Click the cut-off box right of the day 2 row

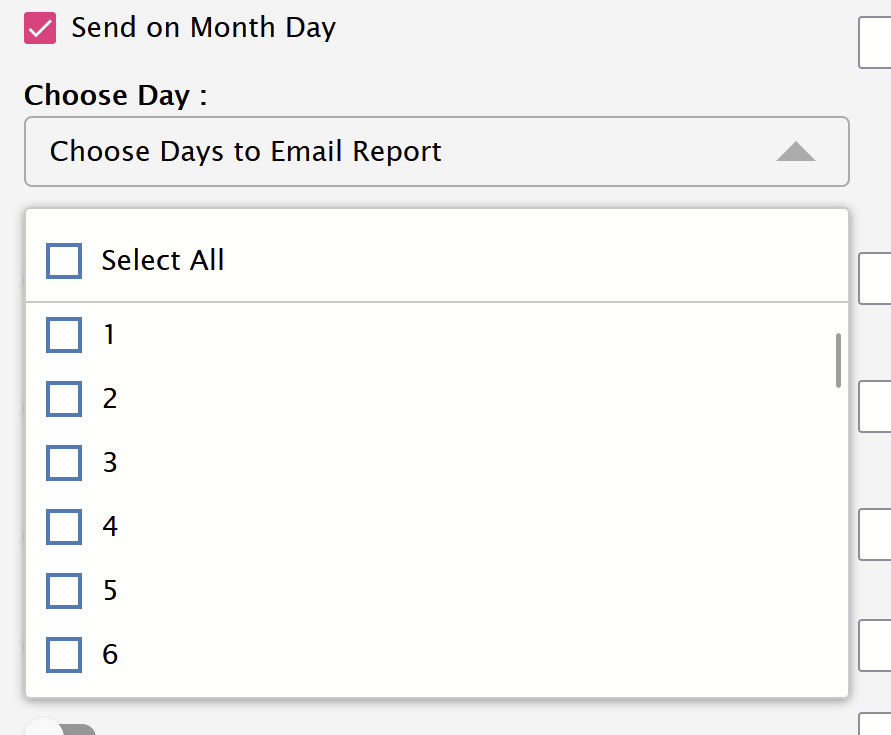click(x=875, y=406)
